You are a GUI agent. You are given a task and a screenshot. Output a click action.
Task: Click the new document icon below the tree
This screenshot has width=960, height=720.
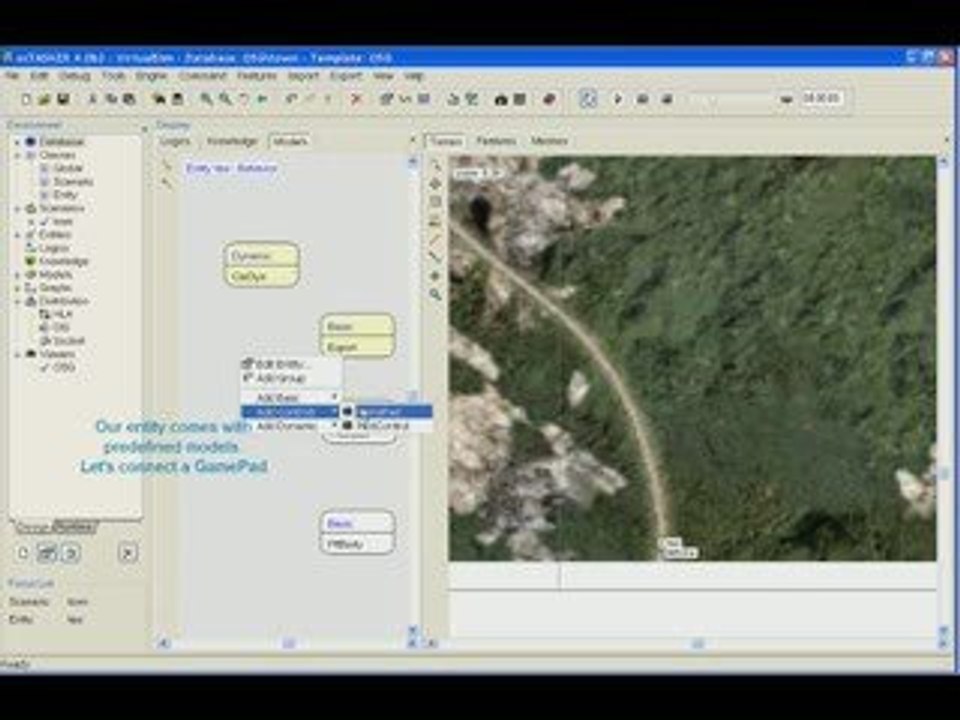[x=23, y=553]
